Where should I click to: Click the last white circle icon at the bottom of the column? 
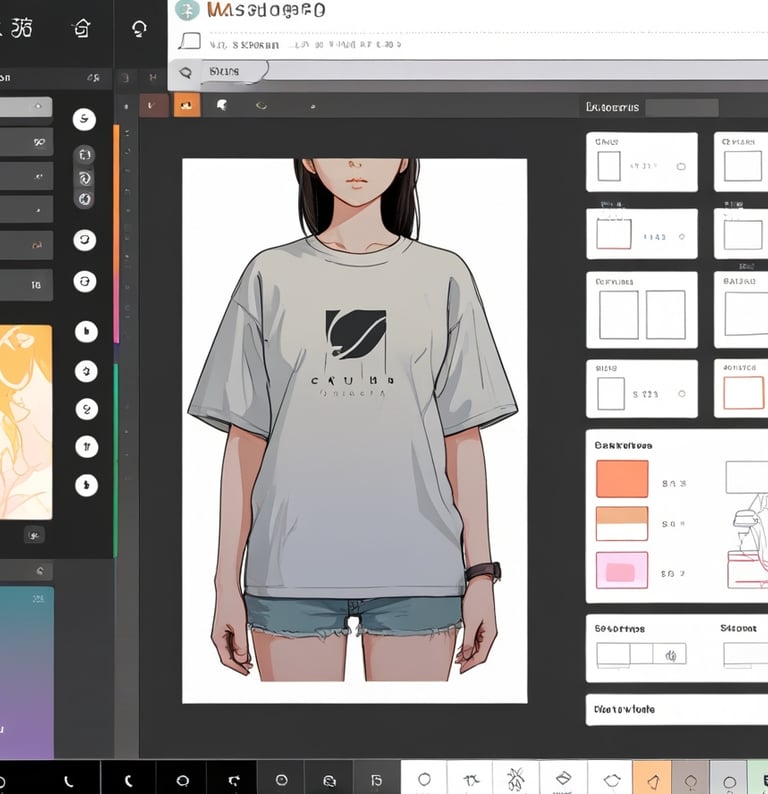[87, 485]
